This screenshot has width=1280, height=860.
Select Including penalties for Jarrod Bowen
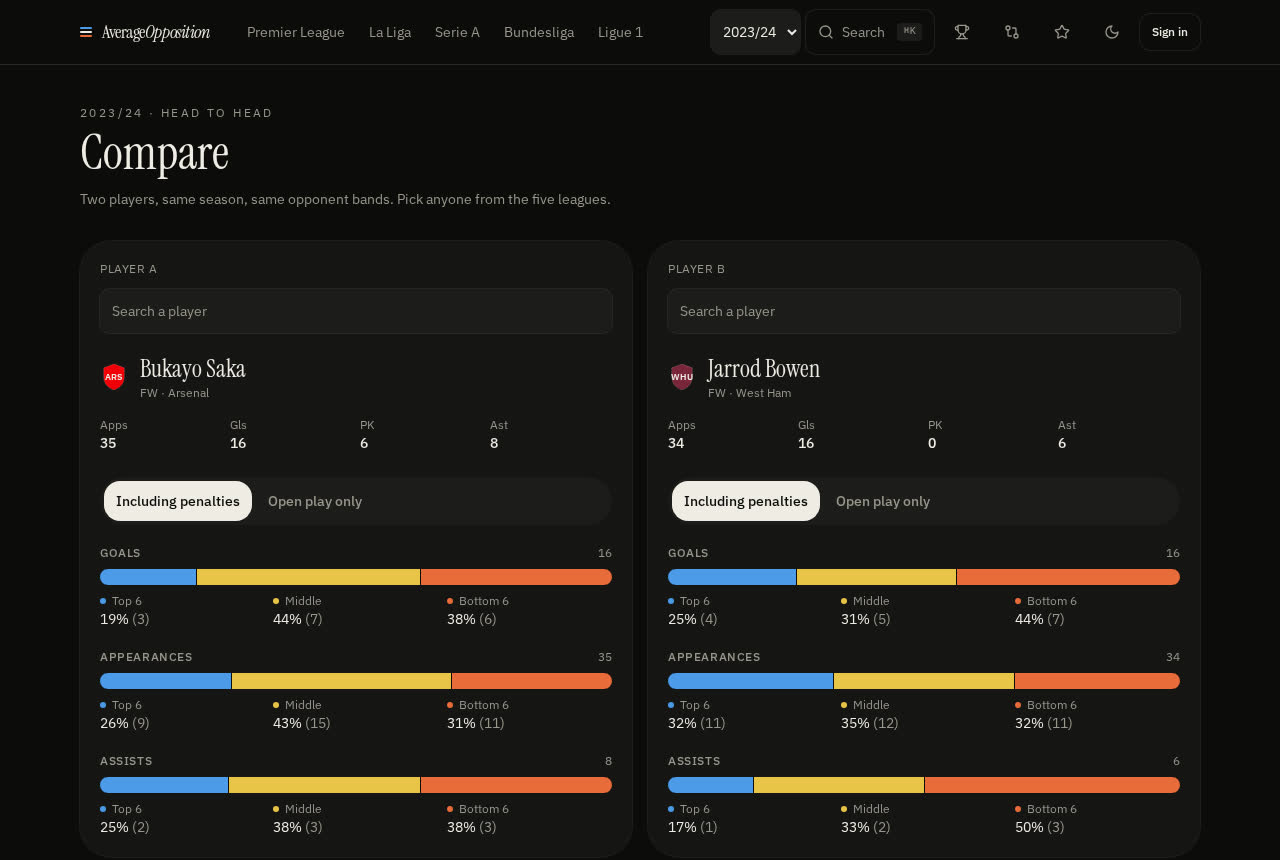[x=746, y=501]
